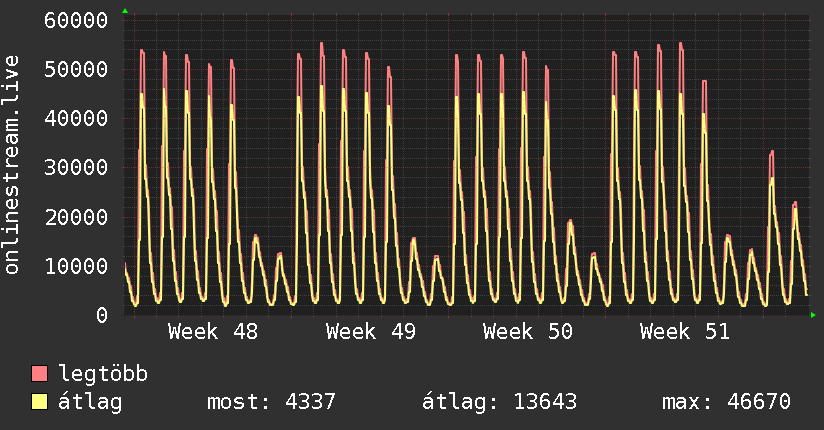824x430 pixels.
Task: Select the átlag legend label beside the yellow swatch
Action: [90, 402]
